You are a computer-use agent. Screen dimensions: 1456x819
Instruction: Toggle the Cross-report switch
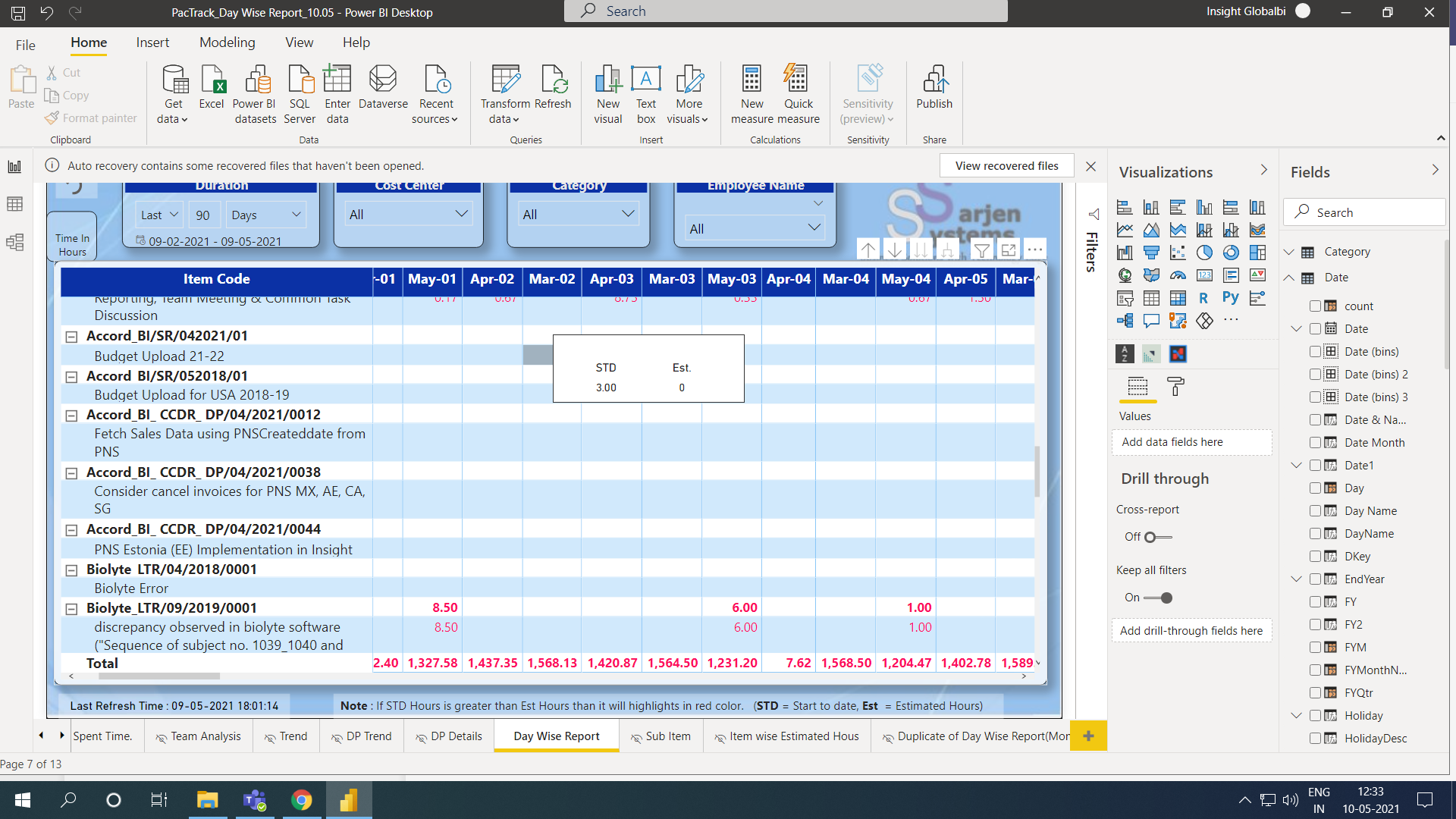pos(1158,537)
